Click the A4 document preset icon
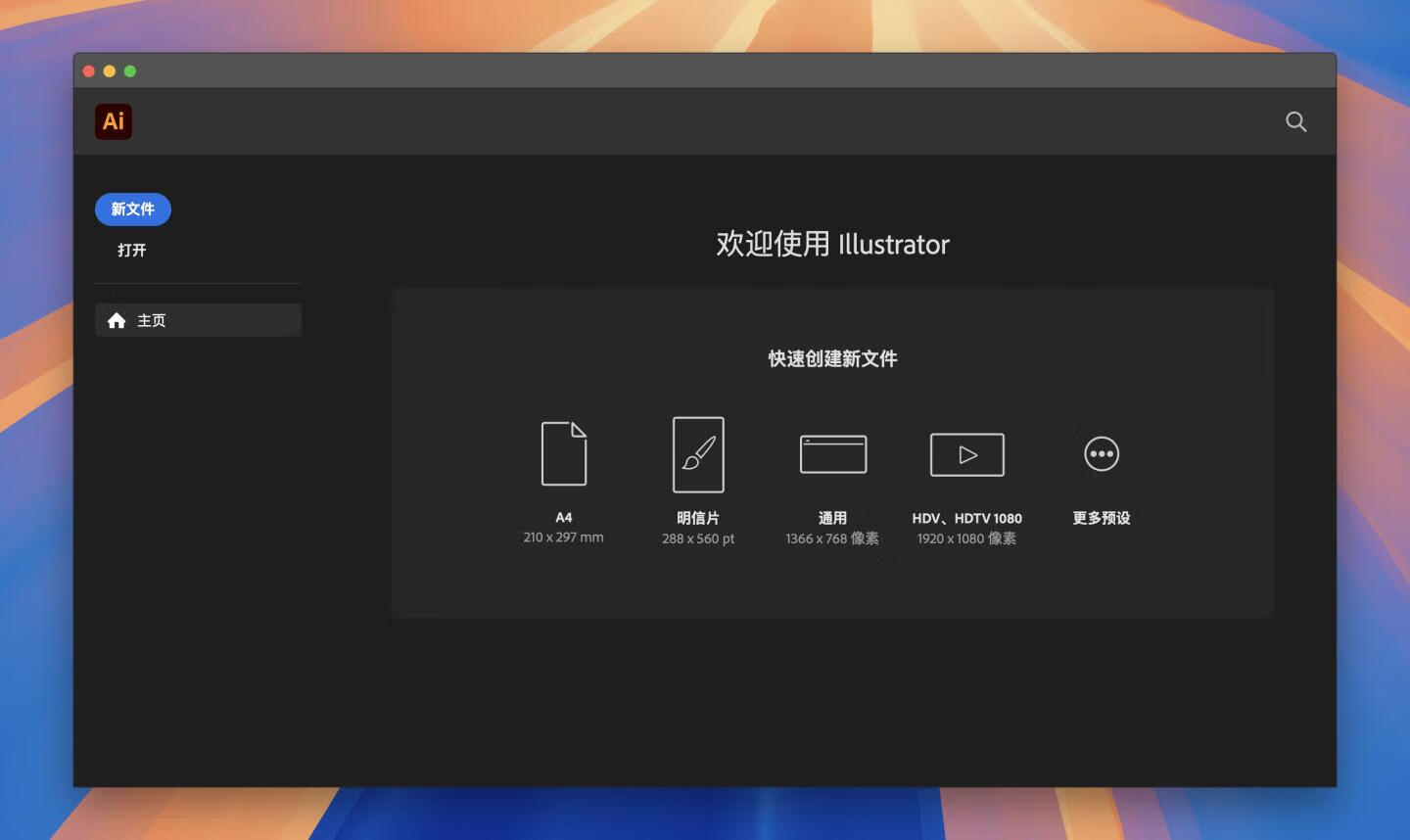Screen dimensions: 1410x840 (564, 453)
